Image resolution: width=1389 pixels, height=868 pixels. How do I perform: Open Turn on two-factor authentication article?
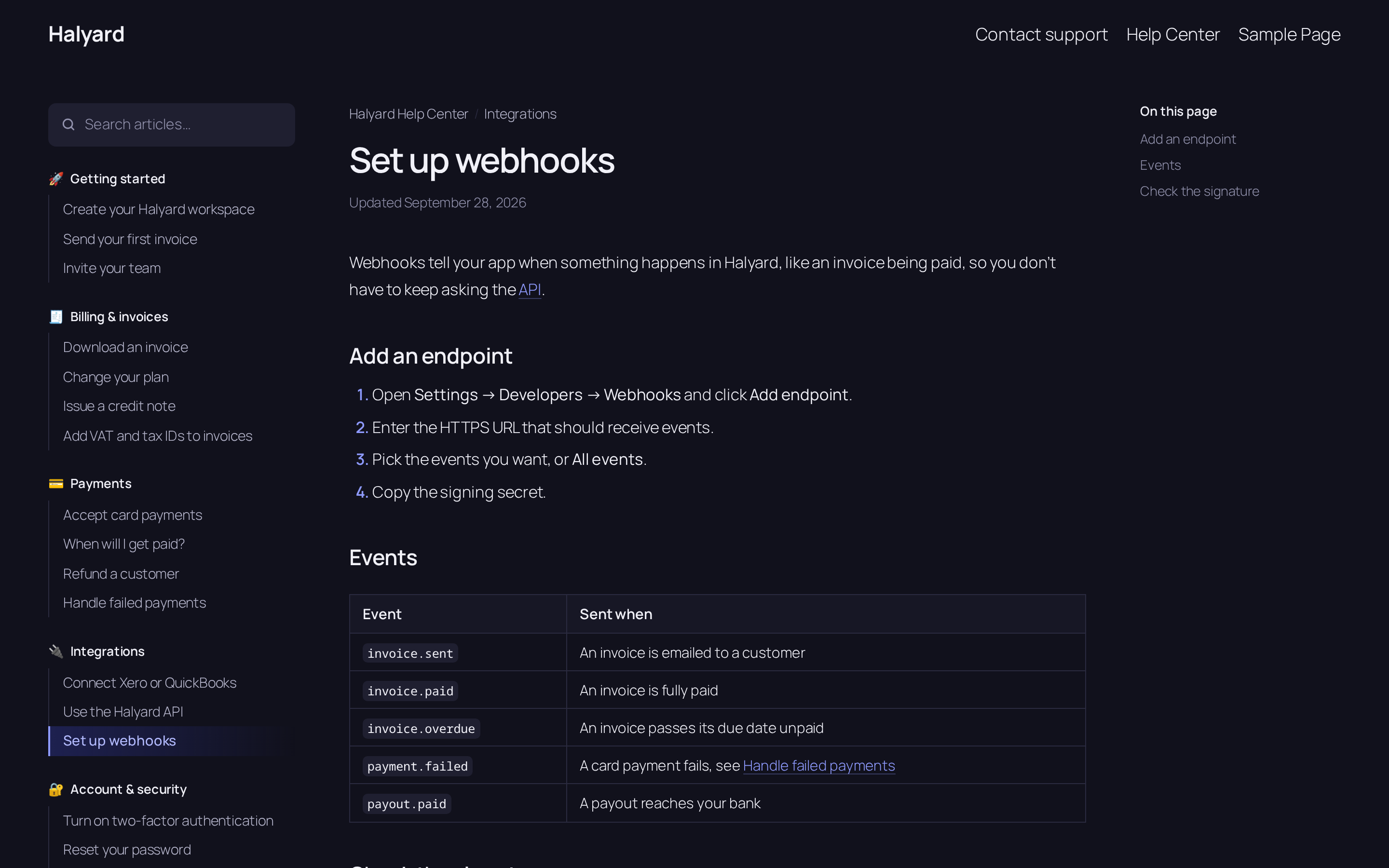(168, 821)
